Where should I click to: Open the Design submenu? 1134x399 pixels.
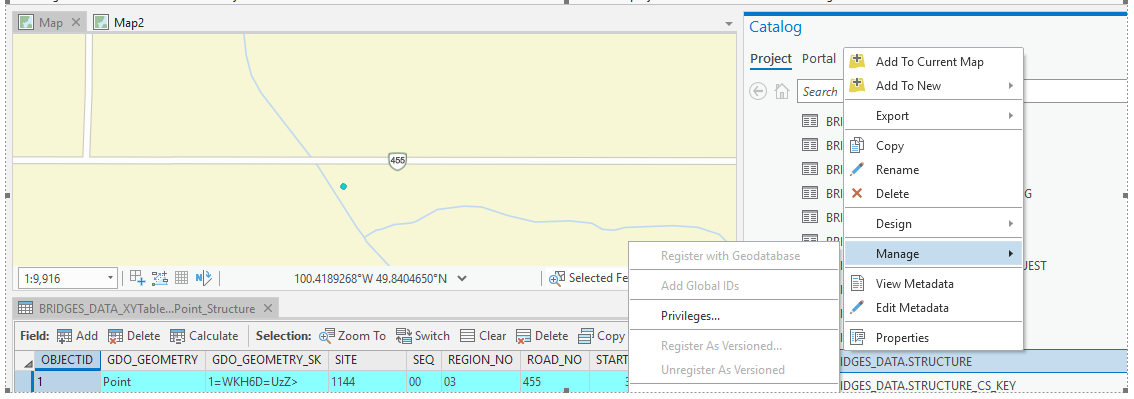click(x=933, y=223)
